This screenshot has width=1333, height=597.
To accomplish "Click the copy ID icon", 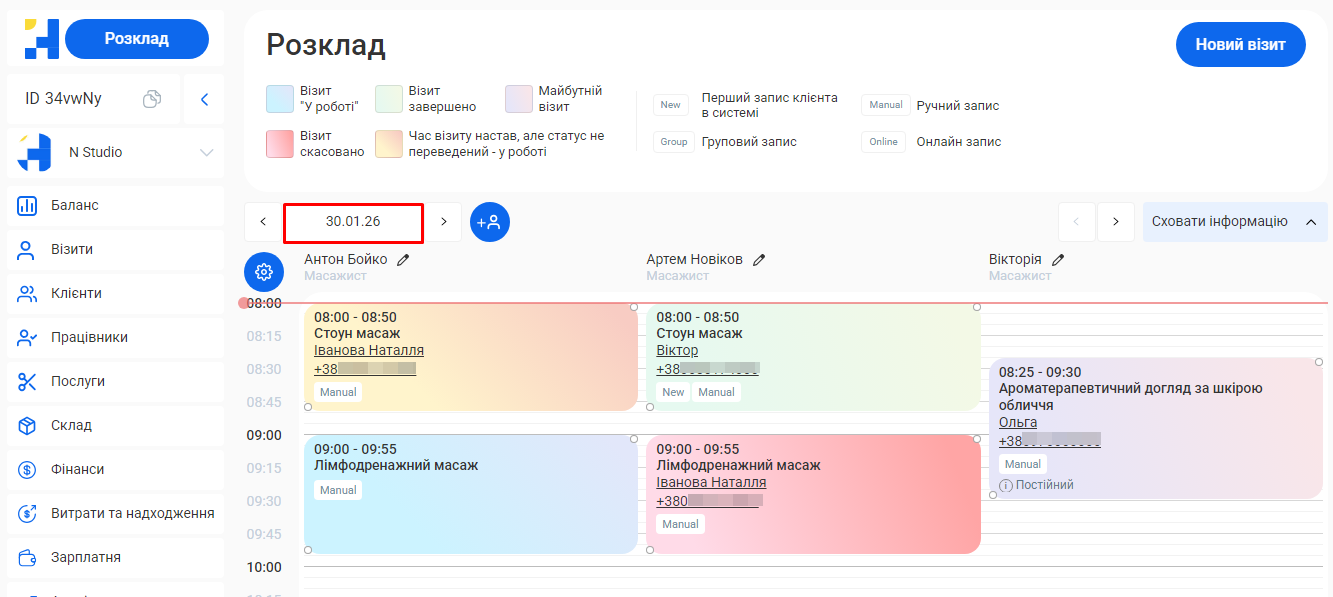I will click(152, 99).
